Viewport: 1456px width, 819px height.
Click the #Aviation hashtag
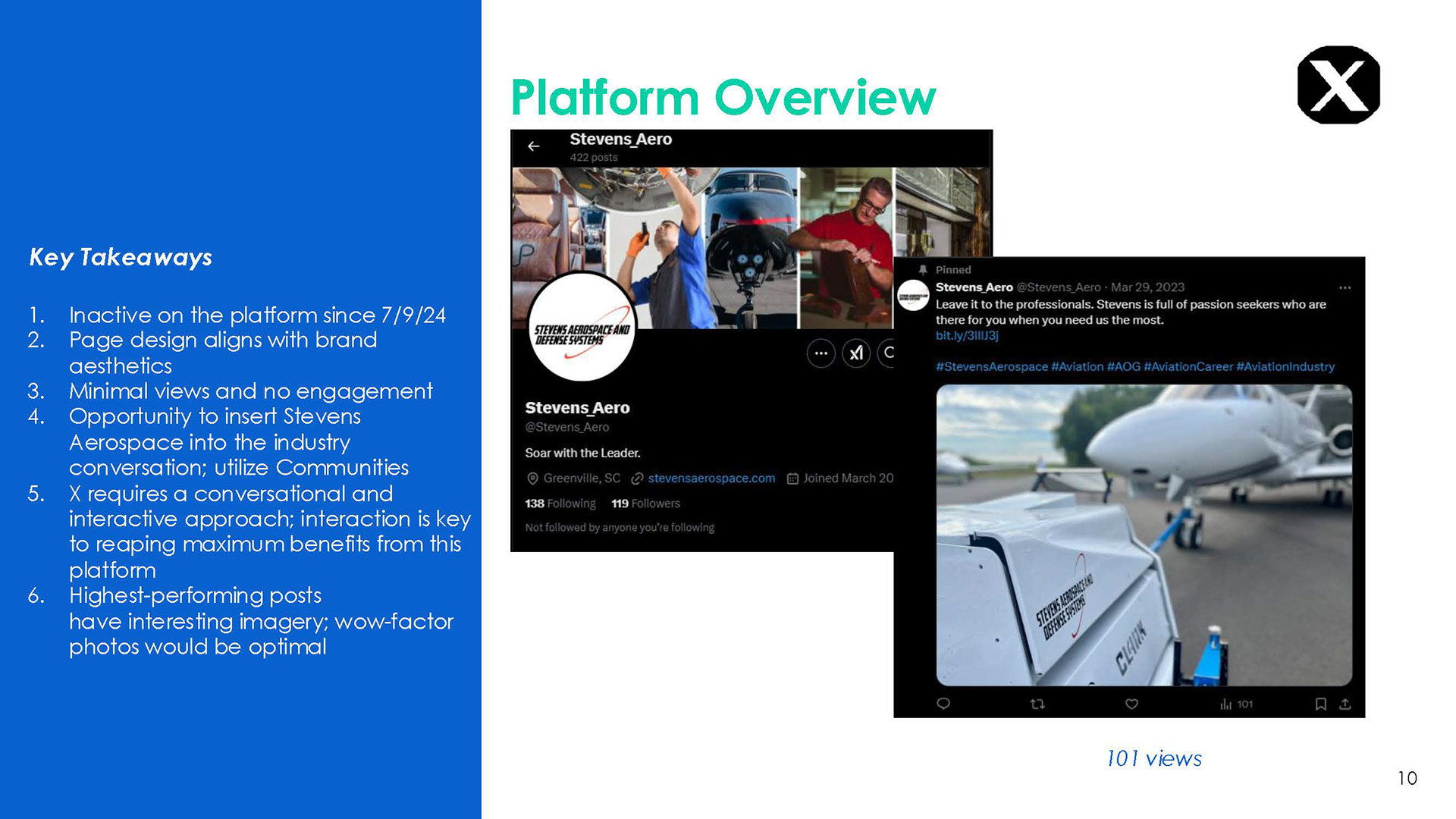point(1078,367)
